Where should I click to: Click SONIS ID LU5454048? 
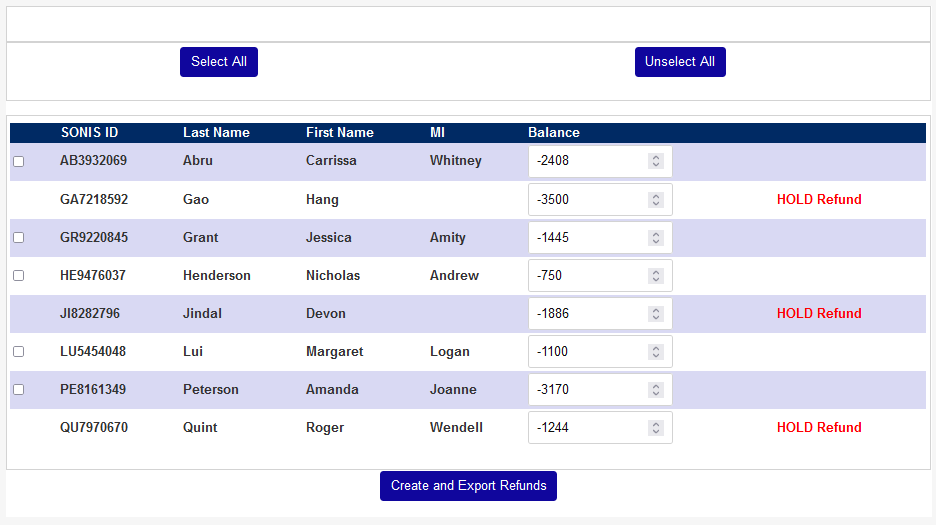tap(93, 351)
